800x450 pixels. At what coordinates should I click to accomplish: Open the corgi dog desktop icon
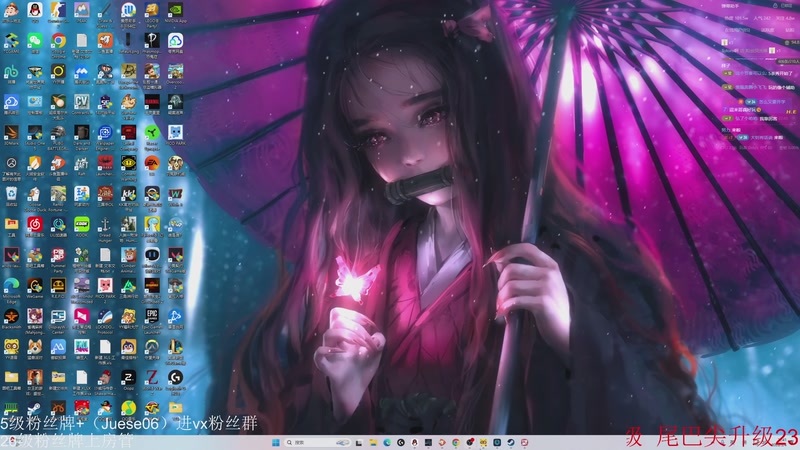[35, 347]
